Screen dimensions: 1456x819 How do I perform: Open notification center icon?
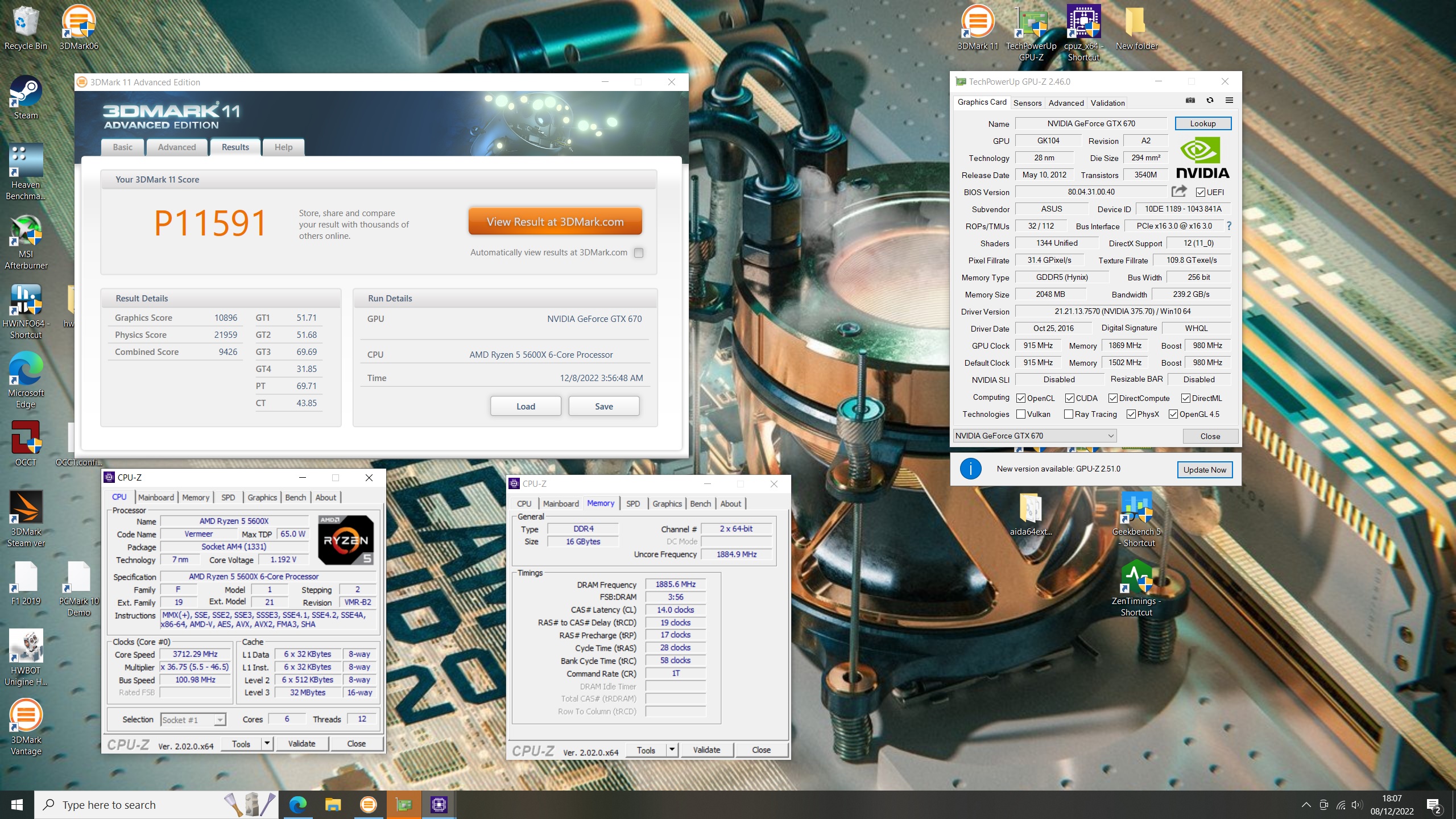(x=1434, y=805)
